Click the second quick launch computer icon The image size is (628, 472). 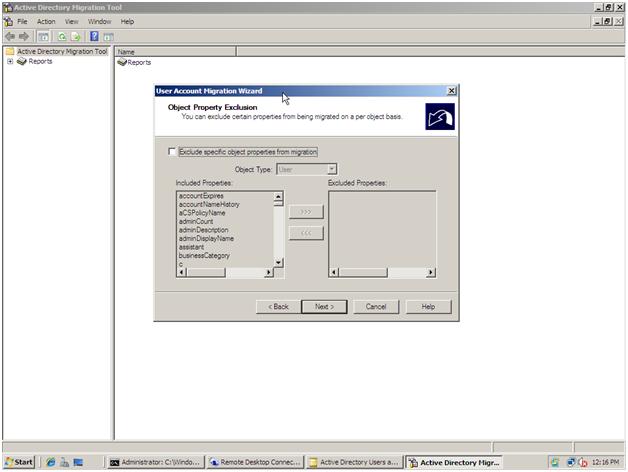(x=64, y=462)
